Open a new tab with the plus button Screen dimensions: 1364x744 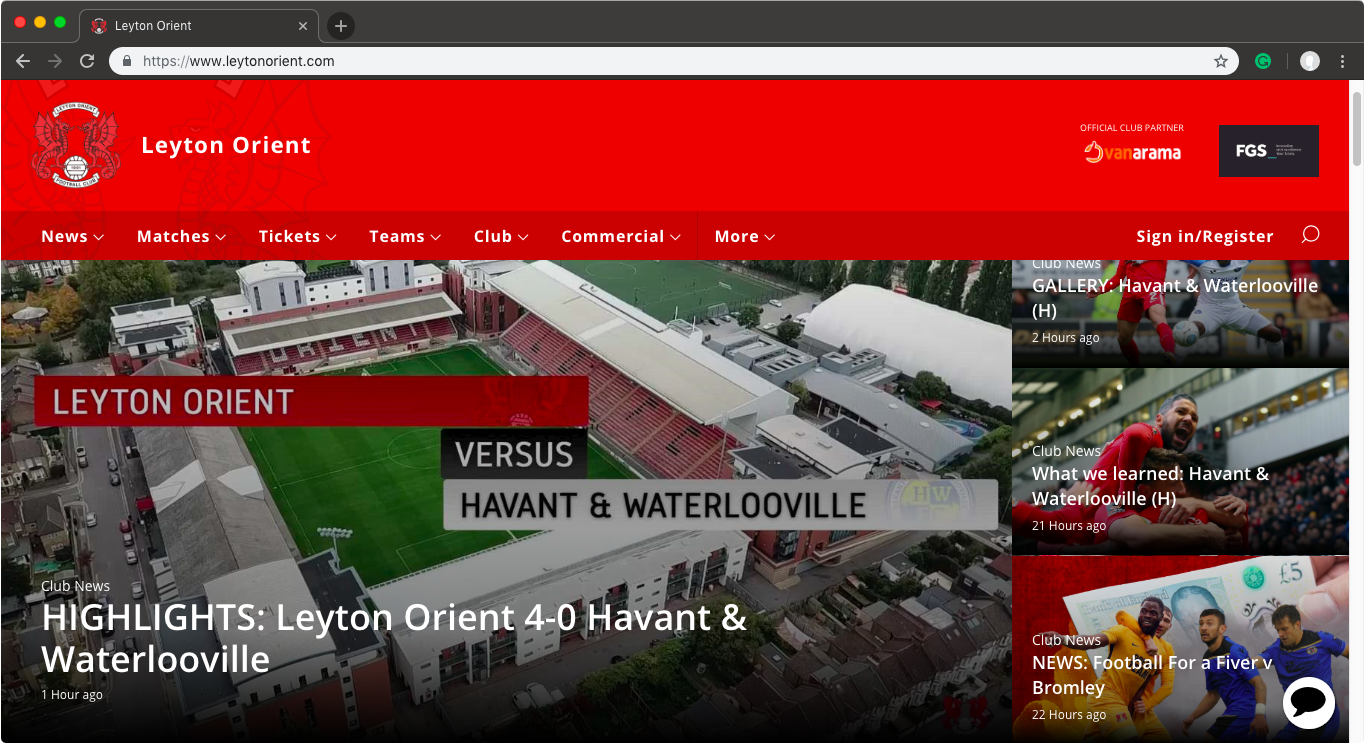341,26
